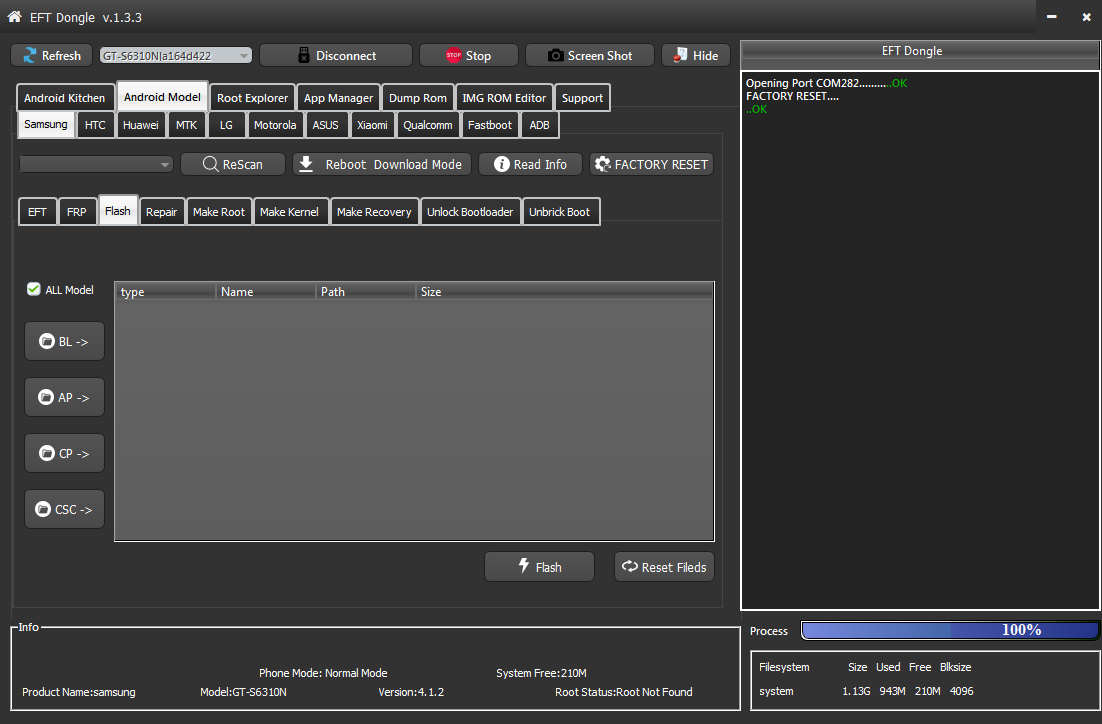Open the Make Kernel sub-tab
The image size is (1102, 724).
[290, 212]
